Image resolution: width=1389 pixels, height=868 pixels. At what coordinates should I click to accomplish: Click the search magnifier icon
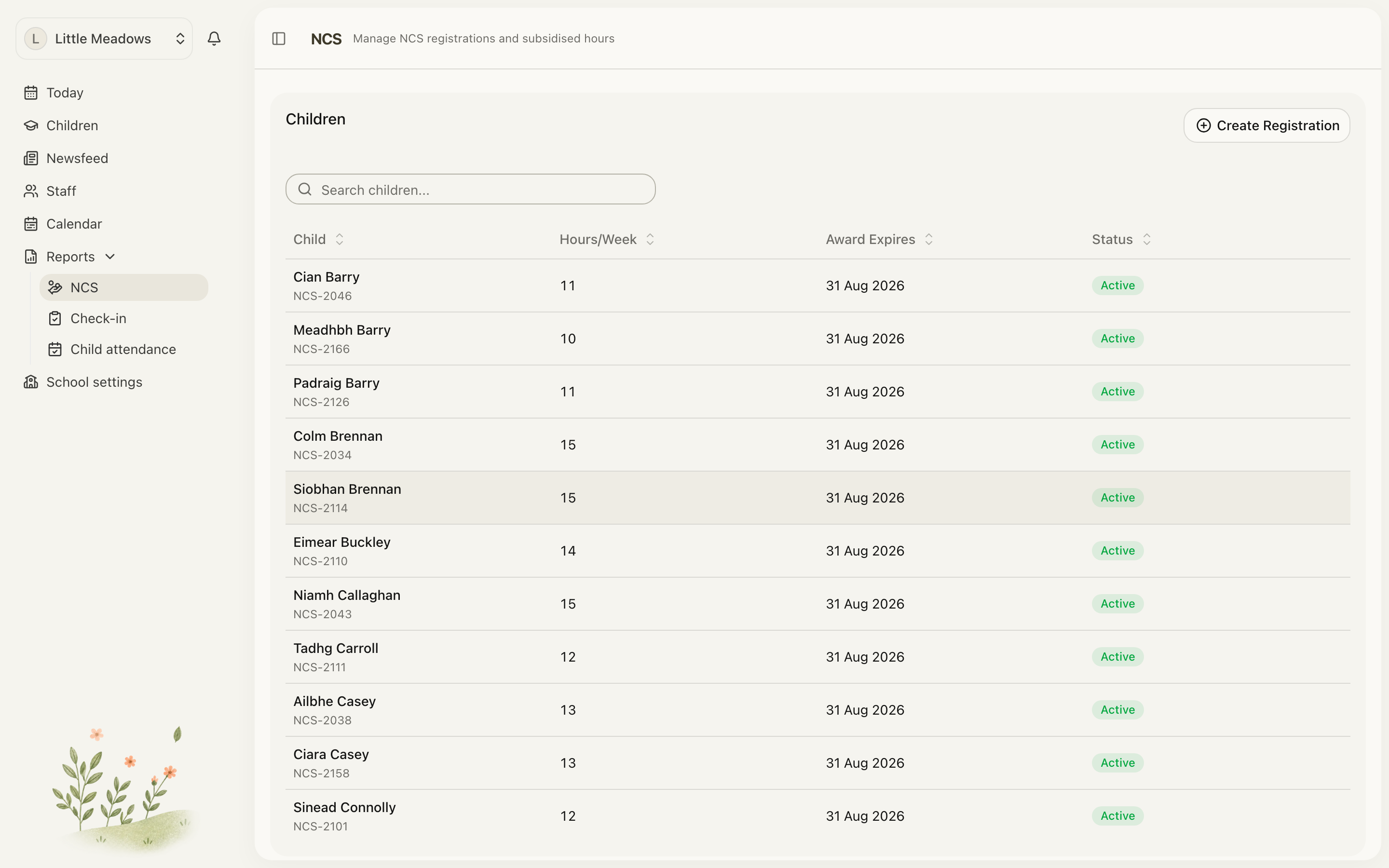305,190
